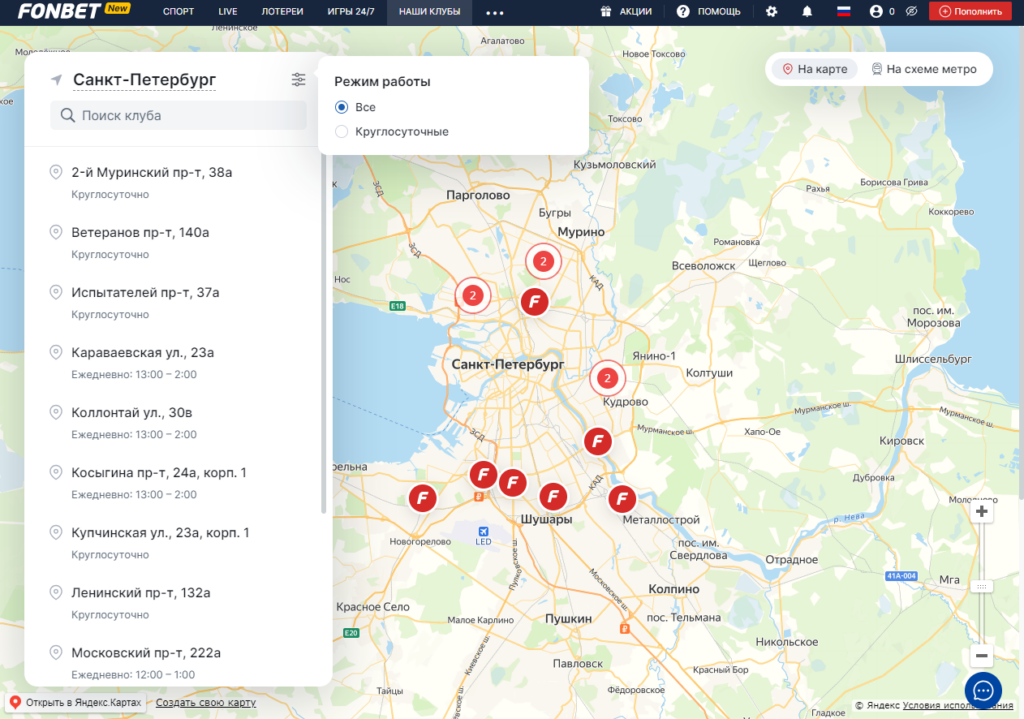Click the F marker left of Шушары pair

pyautogui.click(x=483, y=475)
